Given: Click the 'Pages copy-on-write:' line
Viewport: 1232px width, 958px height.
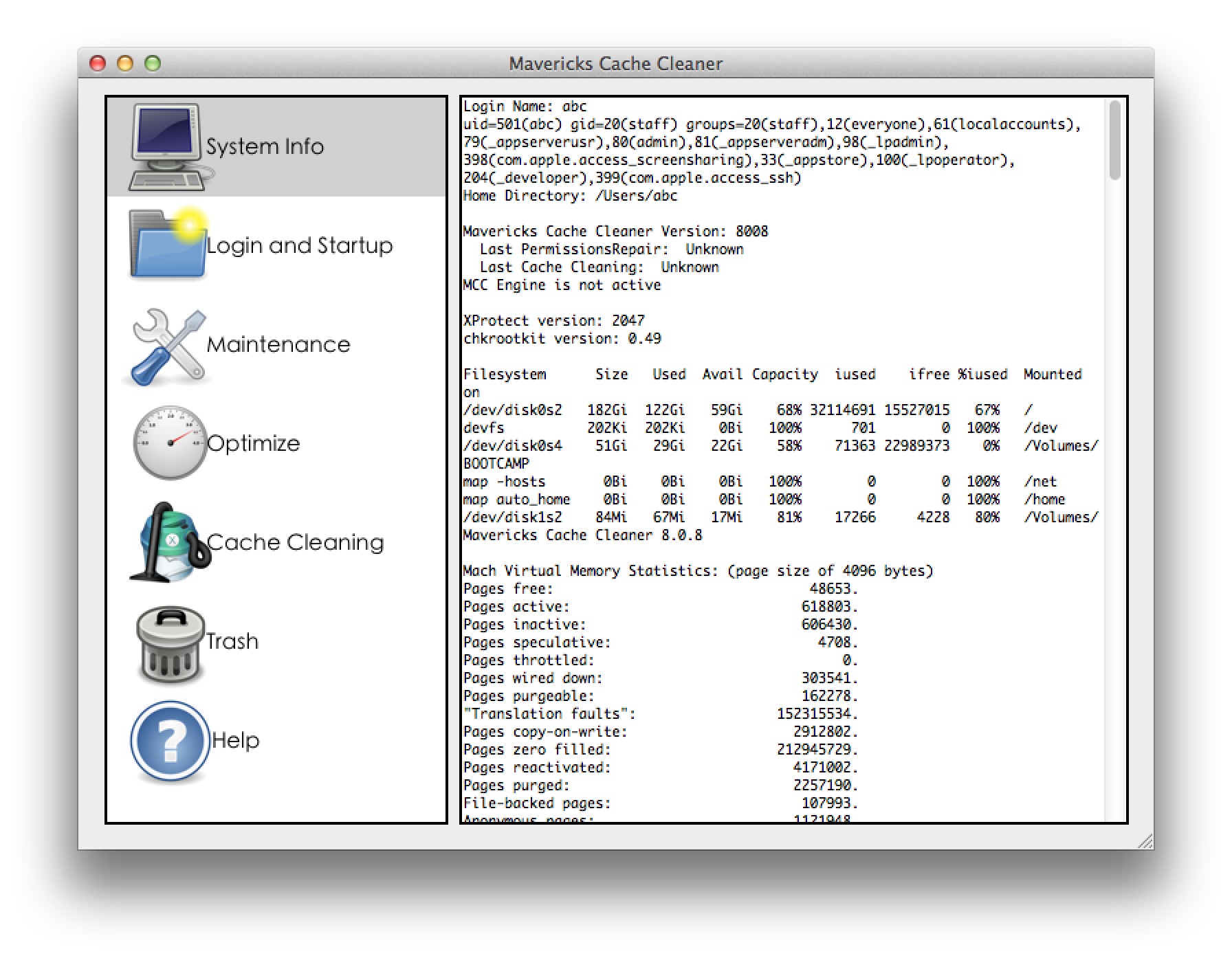Looking at the screenshot, I should 661,732.
